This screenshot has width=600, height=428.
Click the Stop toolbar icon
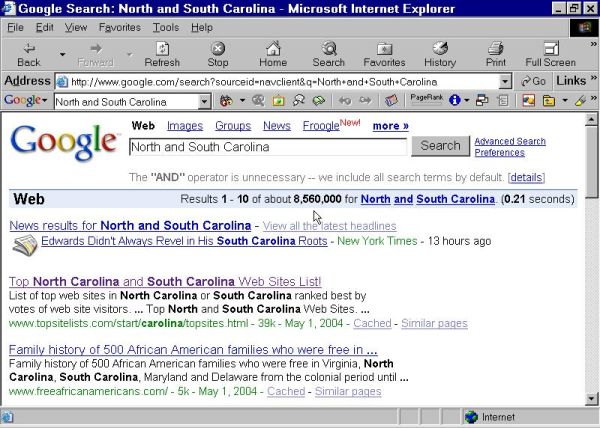(x=218, y=49)
